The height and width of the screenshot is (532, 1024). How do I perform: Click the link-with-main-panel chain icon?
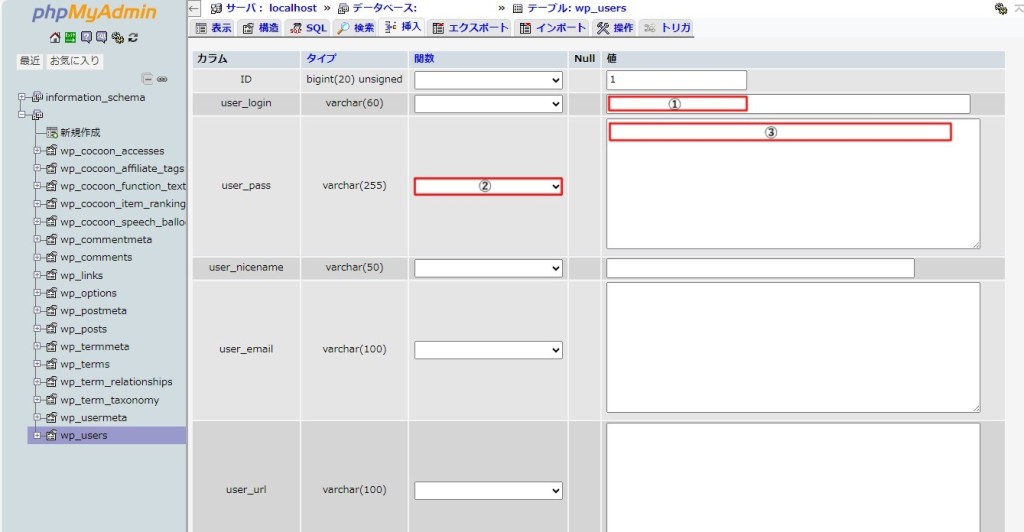pos(162,79)
